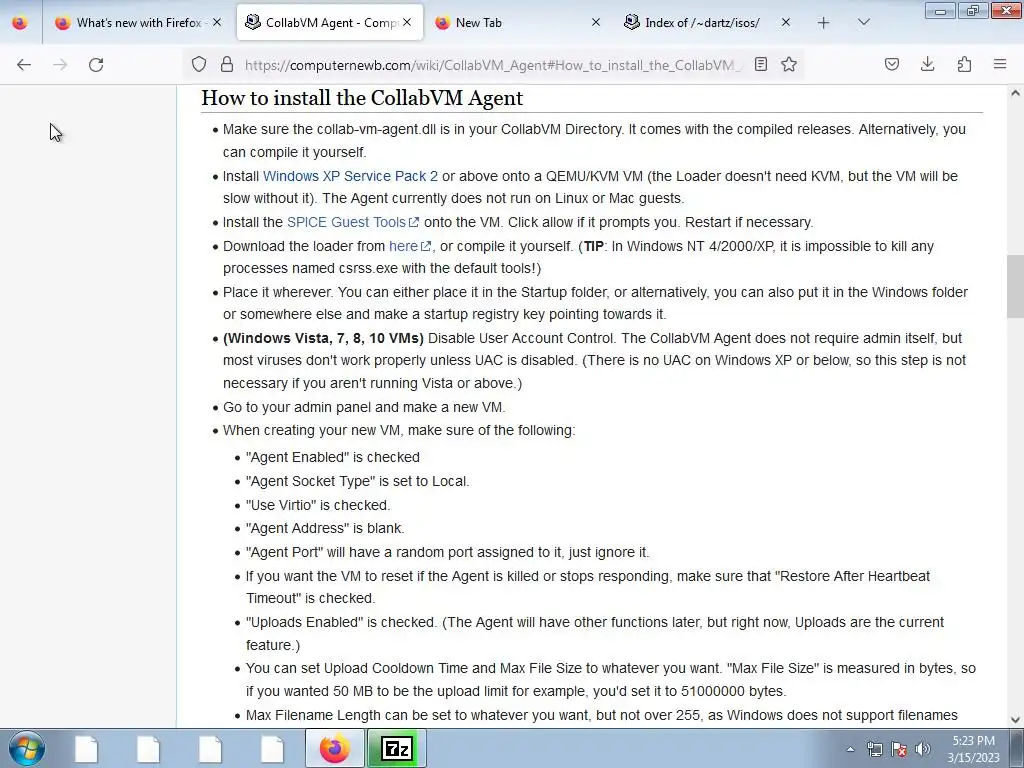Open the Firefox application menu
Viewport: 1024px width, 768px height.
click(1000, 64)
